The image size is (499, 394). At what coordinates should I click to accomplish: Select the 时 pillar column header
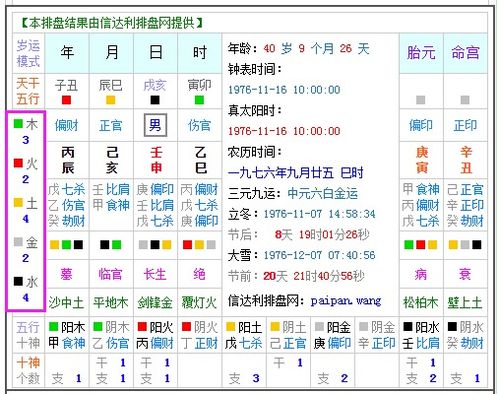click(200, 53)
